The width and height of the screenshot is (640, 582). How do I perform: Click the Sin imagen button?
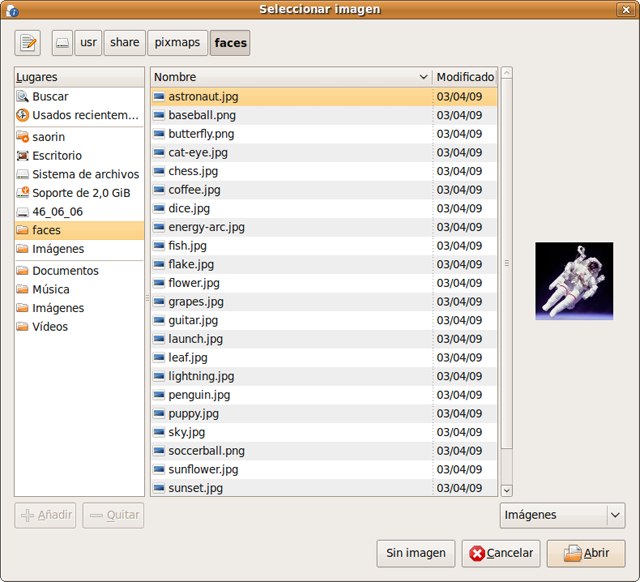[416, 553]
